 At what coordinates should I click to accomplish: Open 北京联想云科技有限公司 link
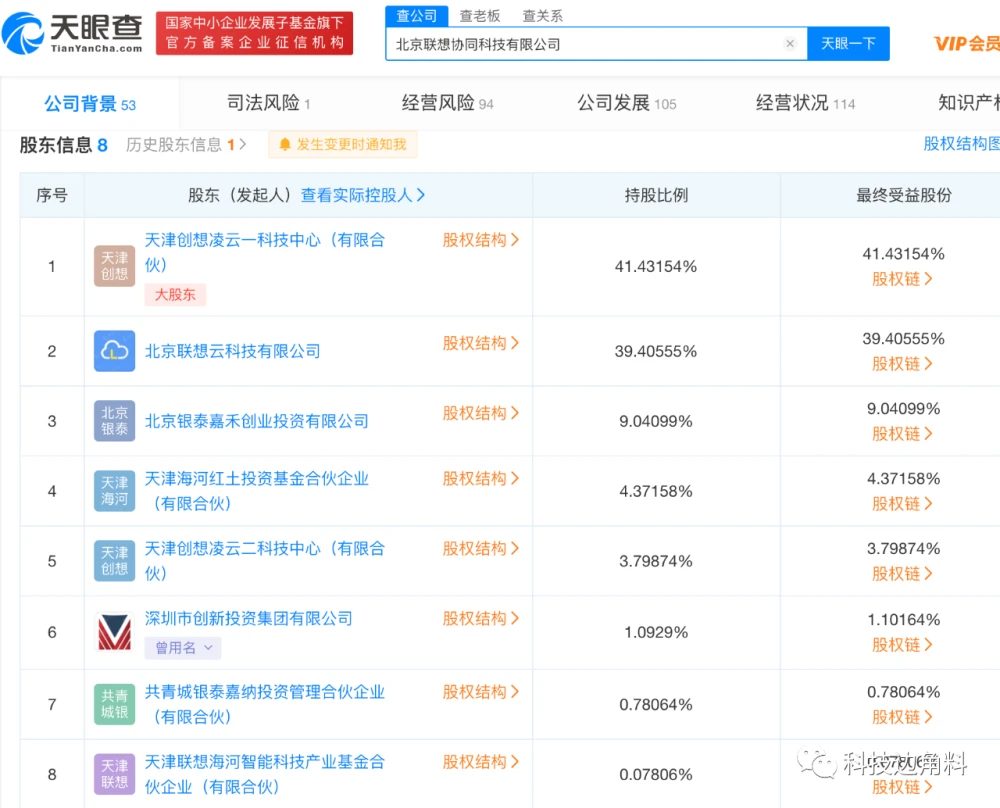[232, 351]
